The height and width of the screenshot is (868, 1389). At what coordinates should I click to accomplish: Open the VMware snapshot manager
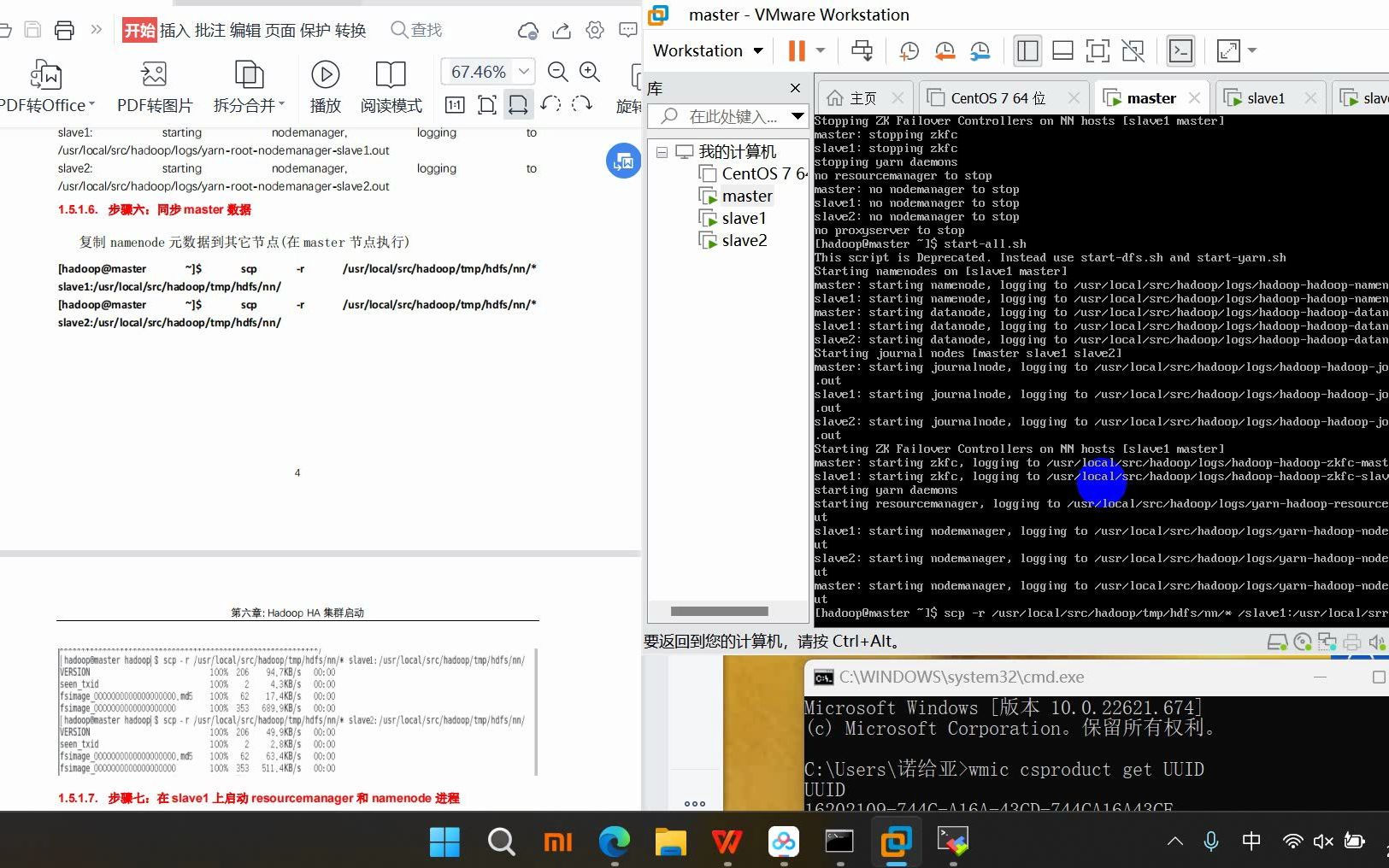(x=980, y=51)
